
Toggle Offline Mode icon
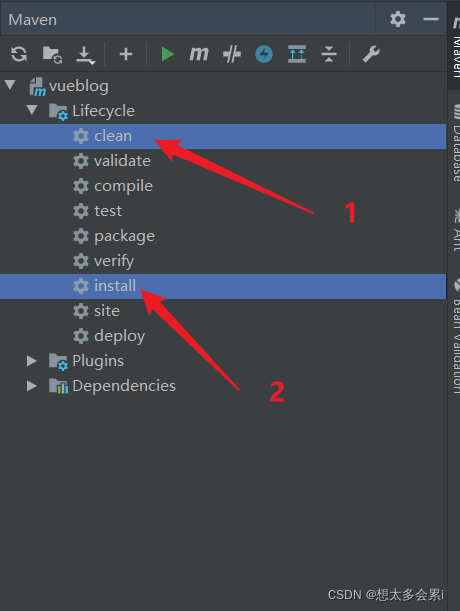(x=232, y=54)
